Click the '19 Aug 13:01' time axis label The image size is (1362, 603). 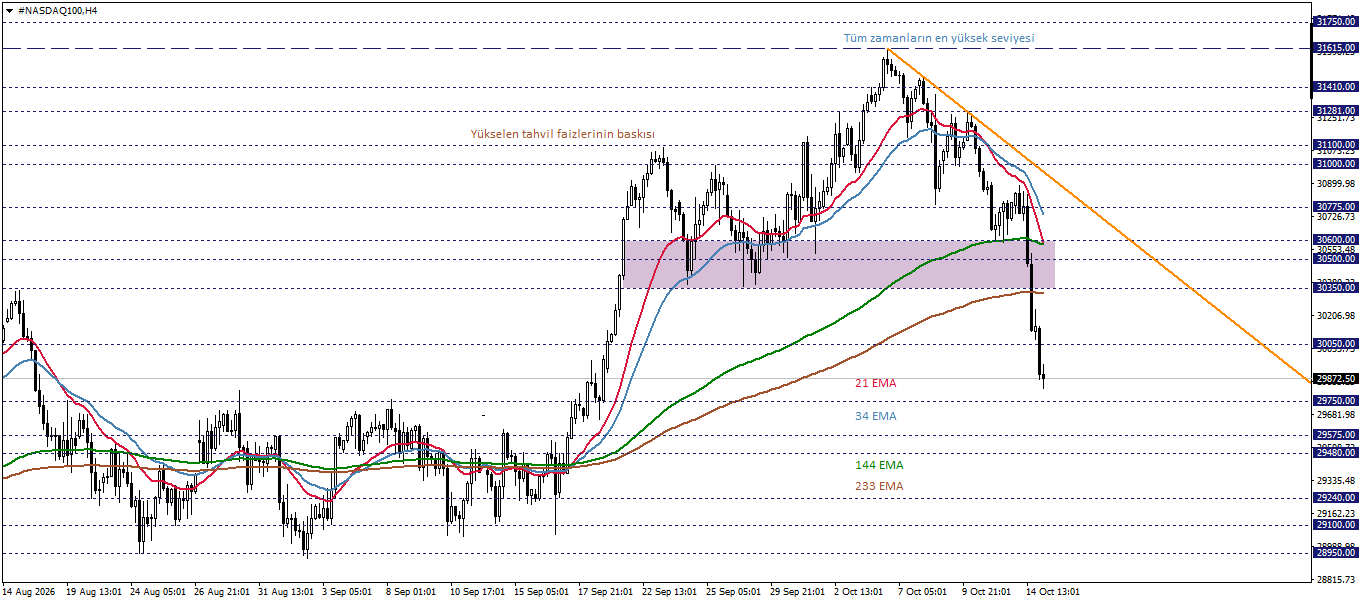click(94, 592)
